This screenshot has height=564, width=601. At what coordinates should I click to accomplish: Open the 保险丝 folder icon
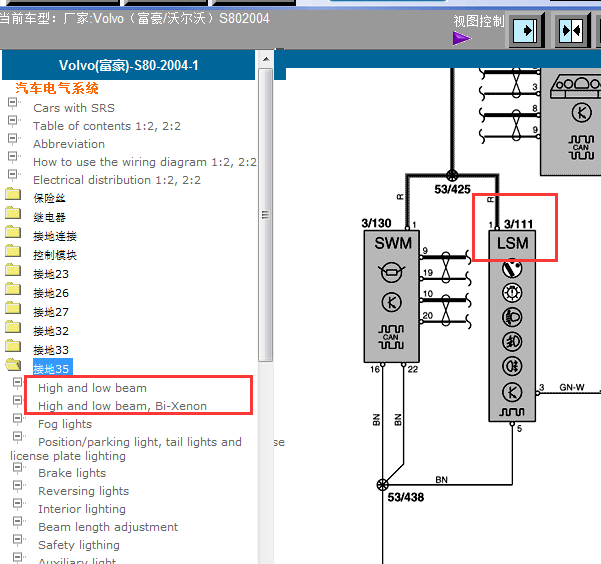click(x=13, y=194)
